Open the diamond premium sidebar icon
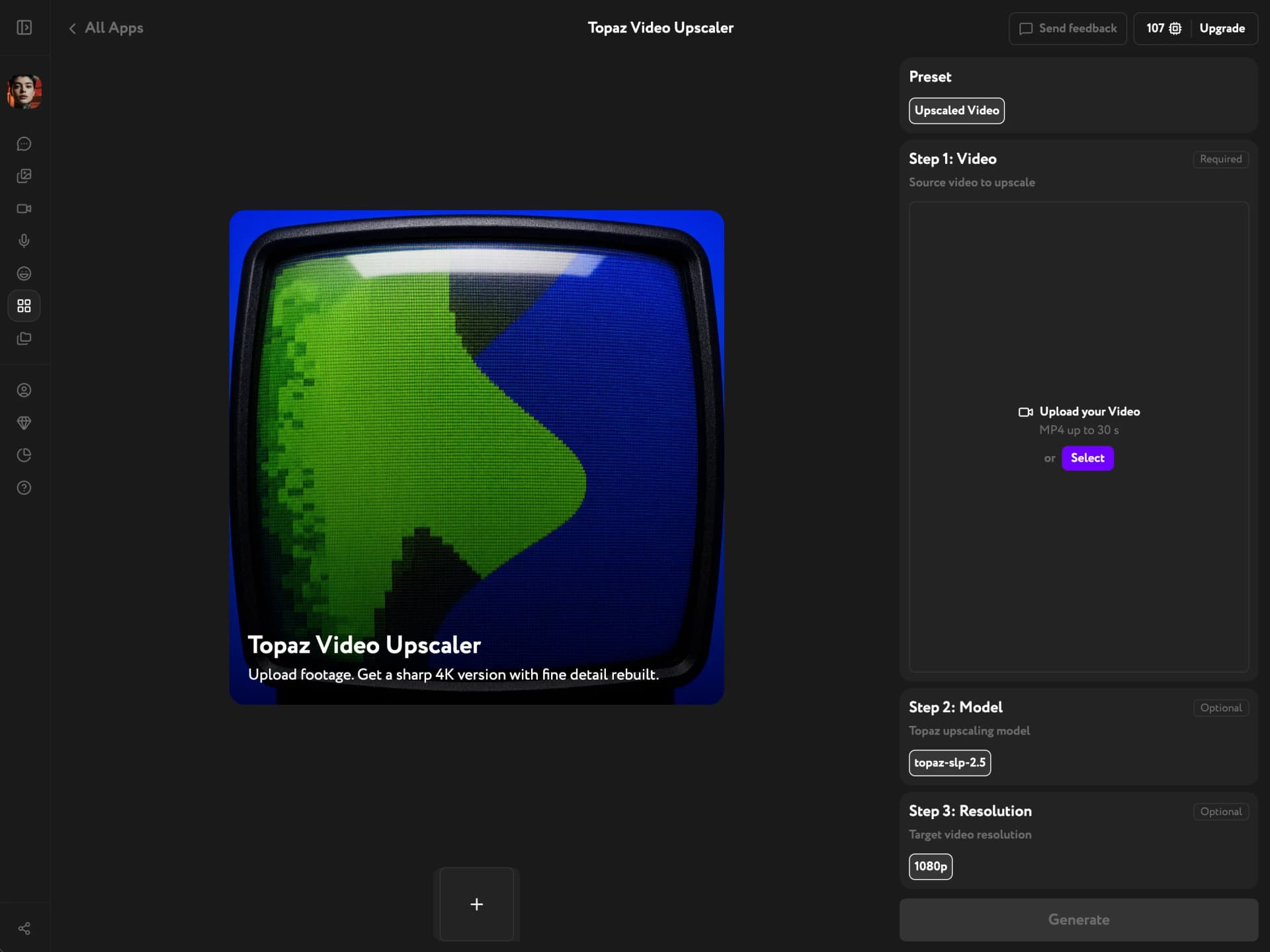Screen dimensions: 1270x952 point(24,423)
